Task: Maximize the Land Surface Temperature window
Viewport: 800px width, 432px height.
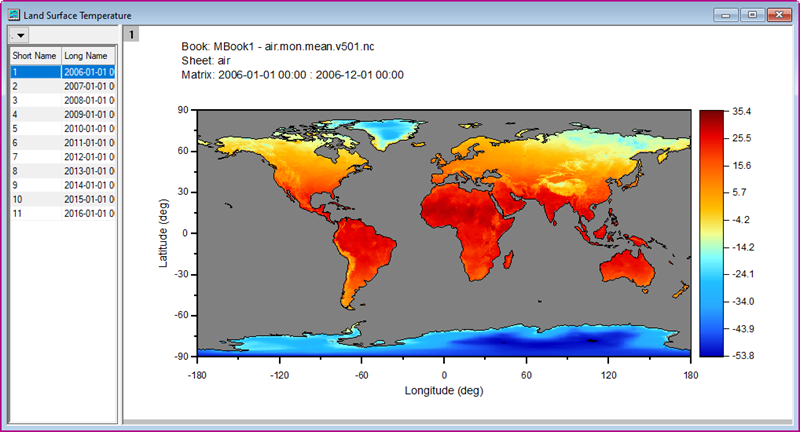Action: click(x=751, y=14)
